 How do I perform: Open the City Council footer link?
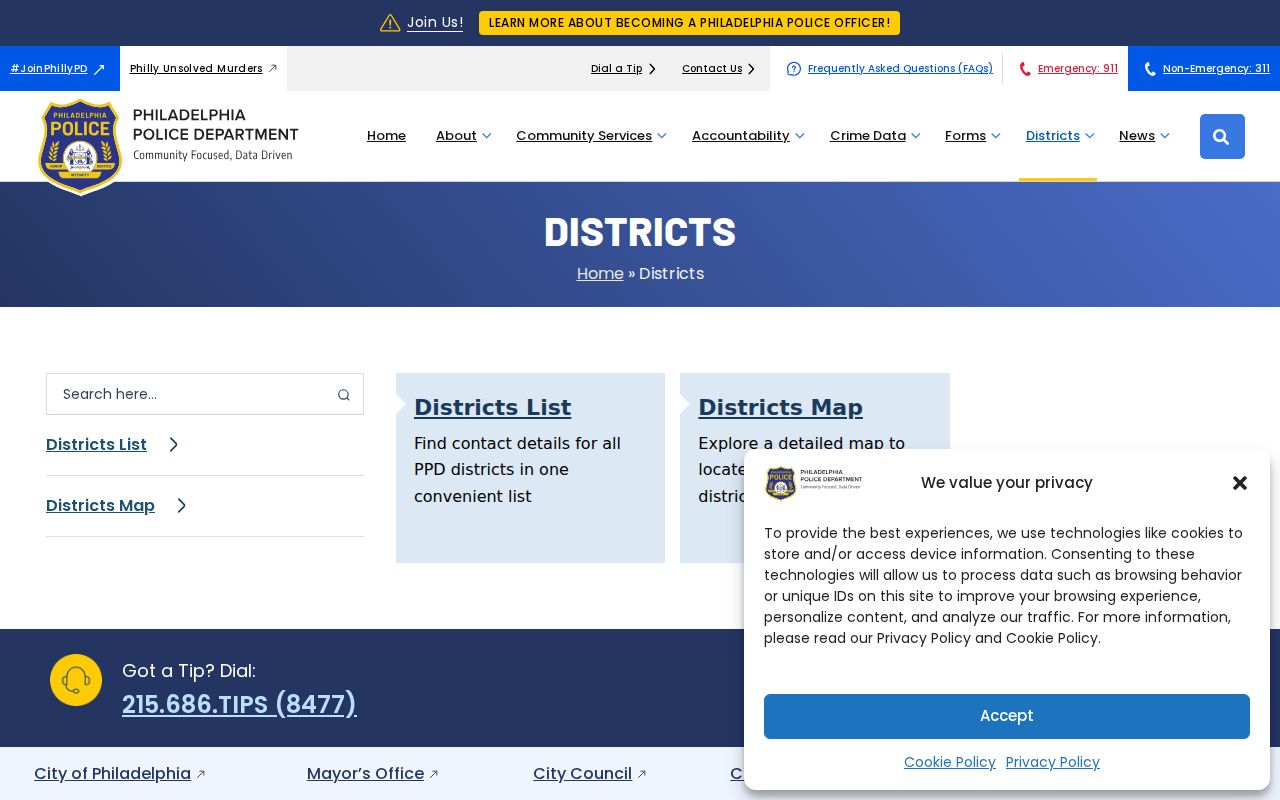pyautogui.click(x=582, y=774)
